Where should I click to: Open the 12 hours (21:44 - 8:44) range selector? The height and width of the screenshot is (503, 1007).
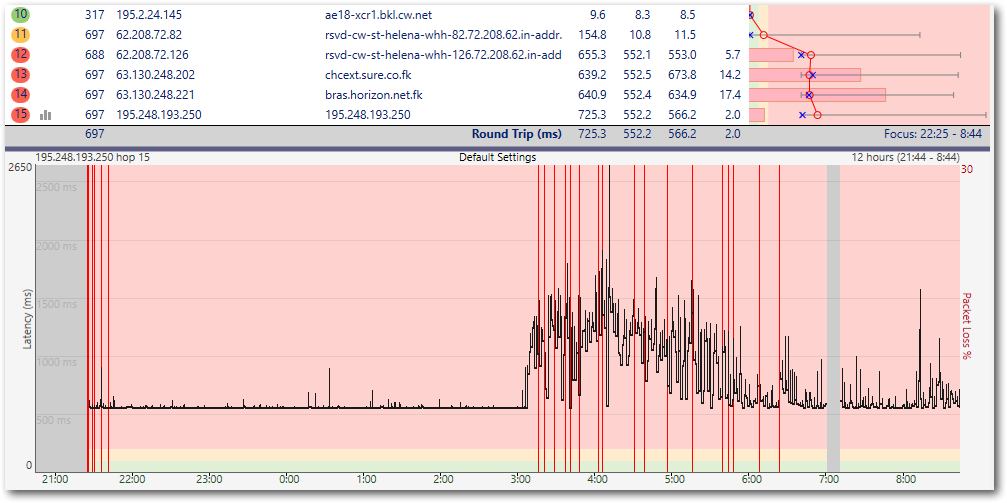click(x=905, y=157)
